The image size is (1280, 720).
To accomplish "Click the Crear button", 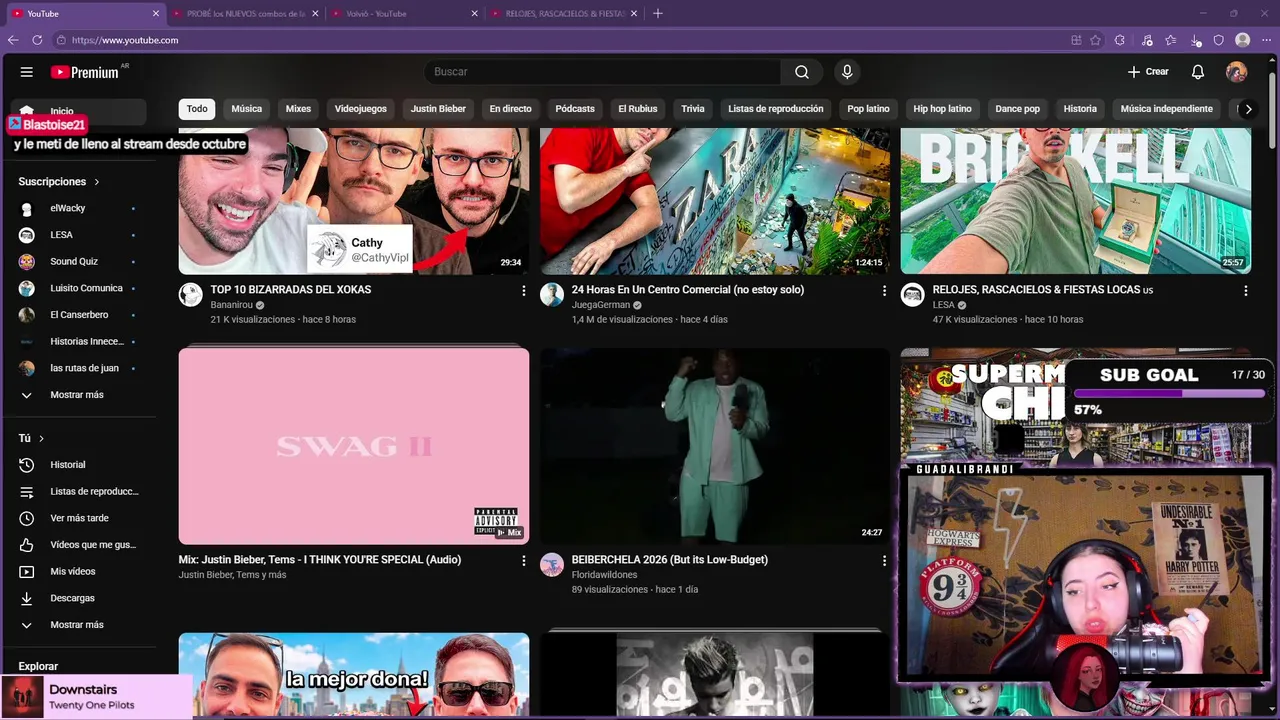I will click(1148, 72).
